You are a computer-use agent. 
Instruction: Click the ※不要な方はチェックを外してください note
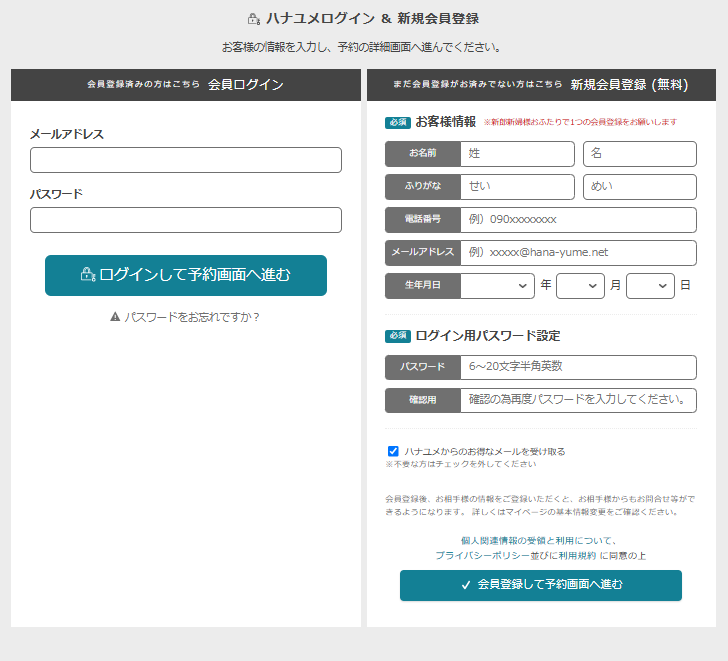tap(461, 464)
